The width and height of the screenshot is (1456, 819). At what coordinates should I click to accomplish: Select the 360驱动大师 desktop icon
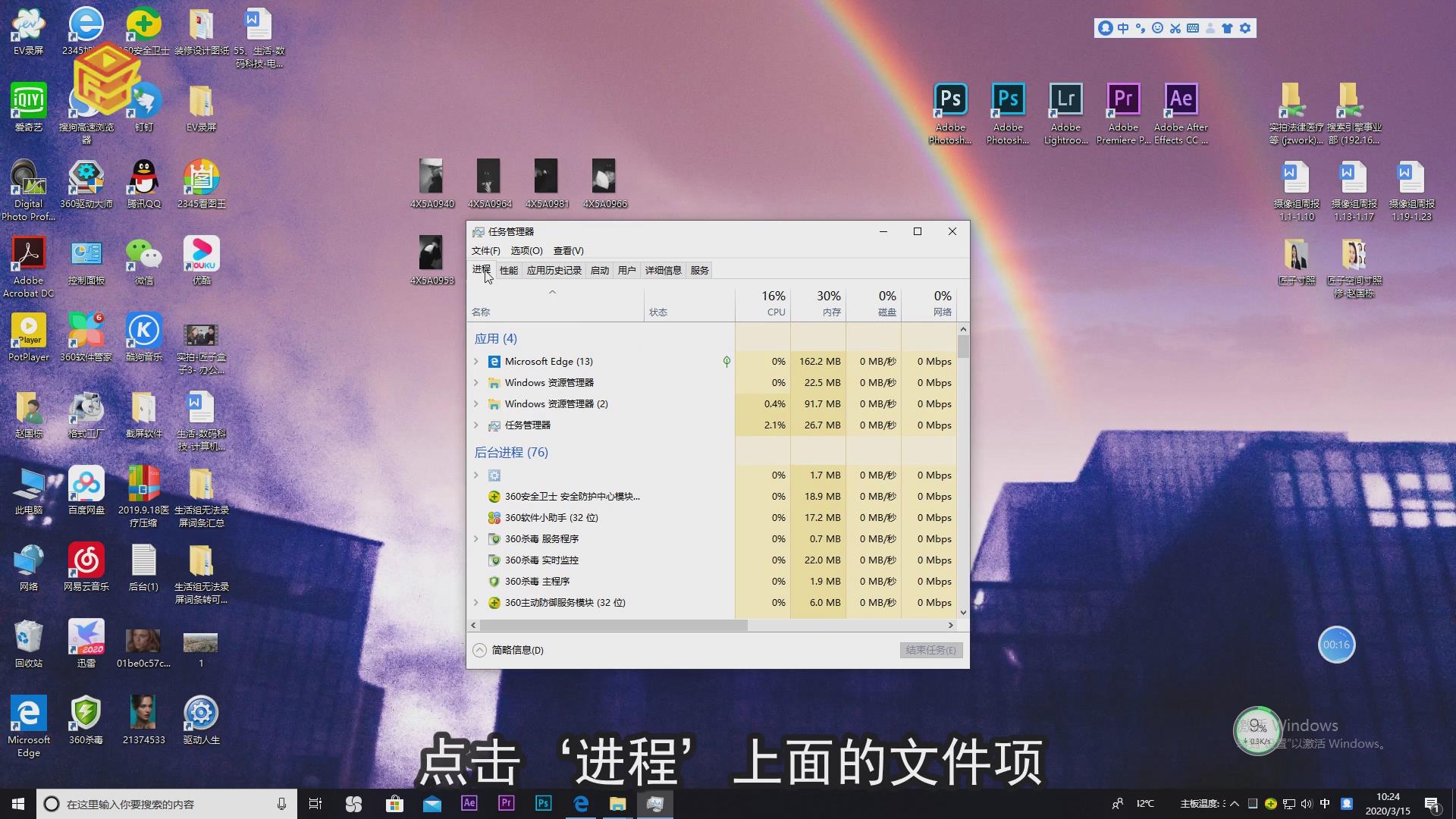click(x=86, y=184)
